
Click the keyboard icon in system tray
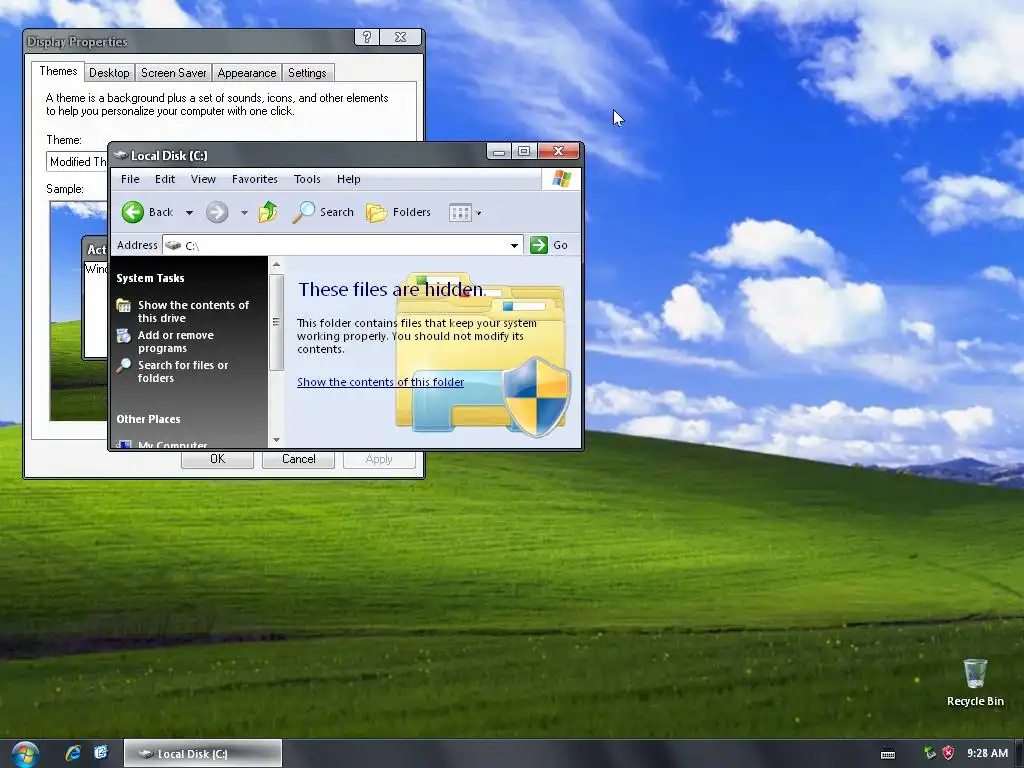(x=888, y=754)
